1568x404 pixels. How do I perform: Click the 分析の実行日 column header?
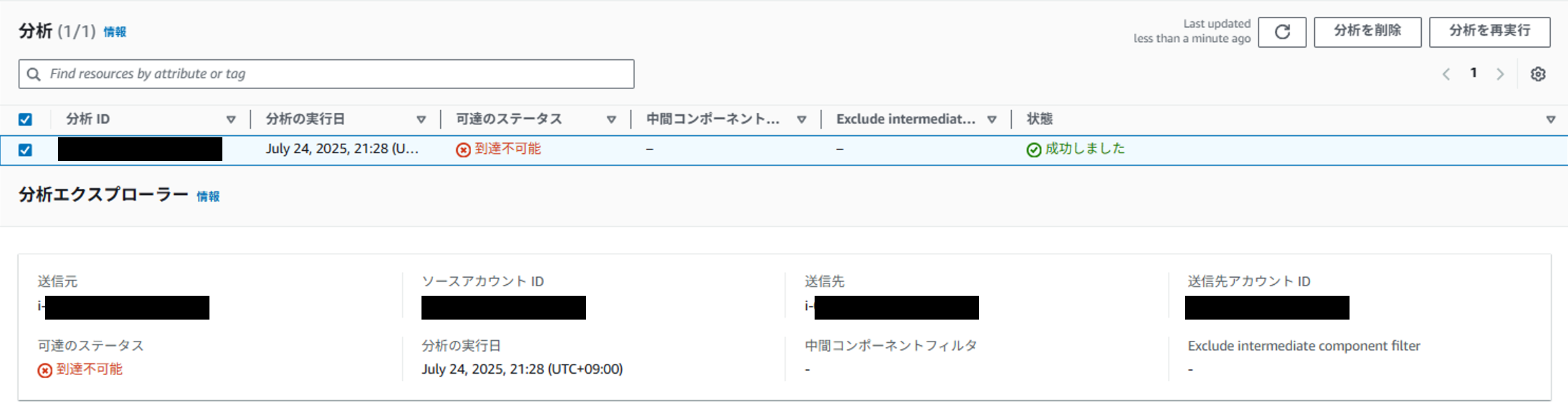(305, 119)
